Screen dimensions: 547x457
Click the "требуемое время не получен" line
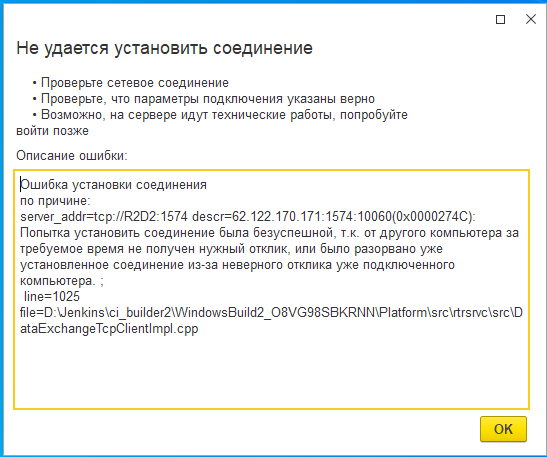[231, 249]
